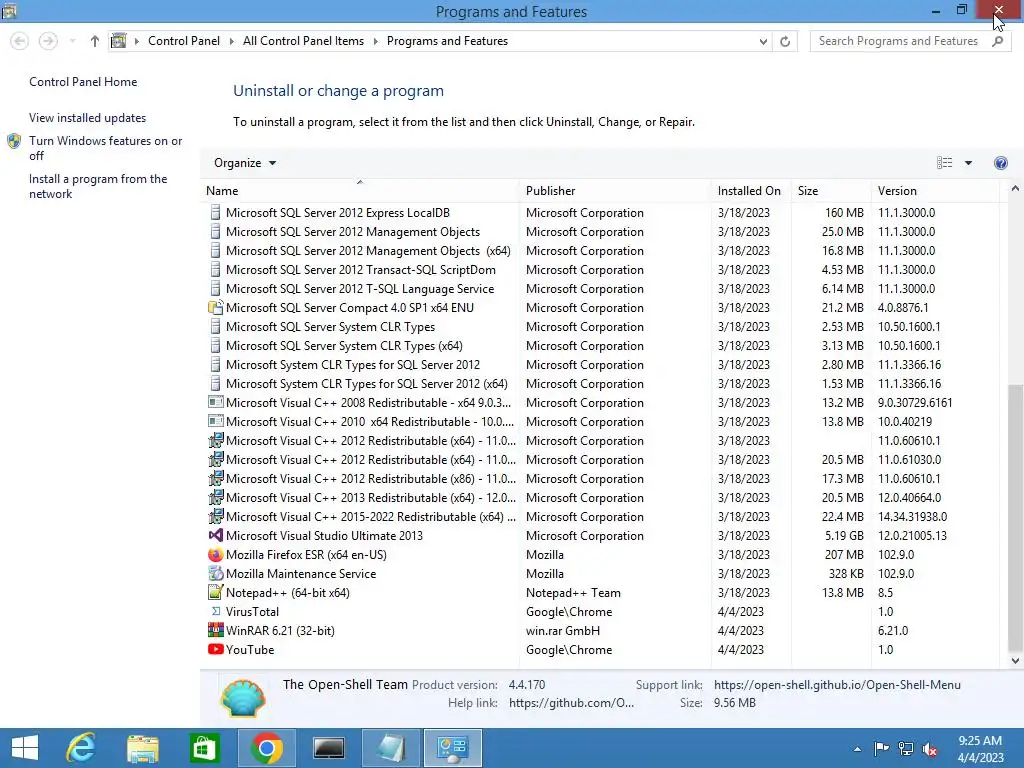Expand the view options dropdown arrow
The height and width of the screenshot is (768, 1024).
[x=968, y=163]
